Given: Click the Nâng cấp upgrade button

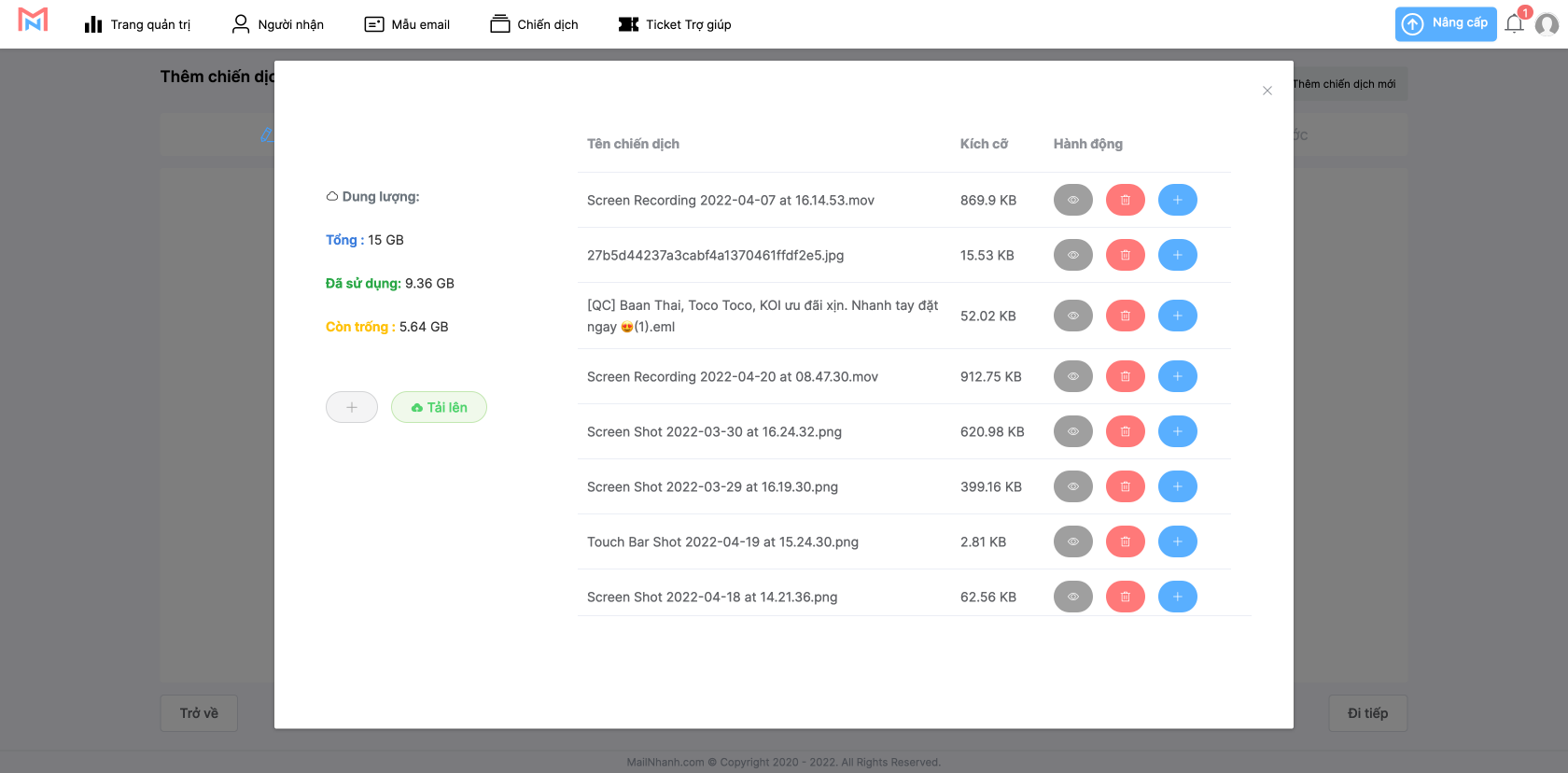Looking at the screenshot, I should click(1445, 24).
